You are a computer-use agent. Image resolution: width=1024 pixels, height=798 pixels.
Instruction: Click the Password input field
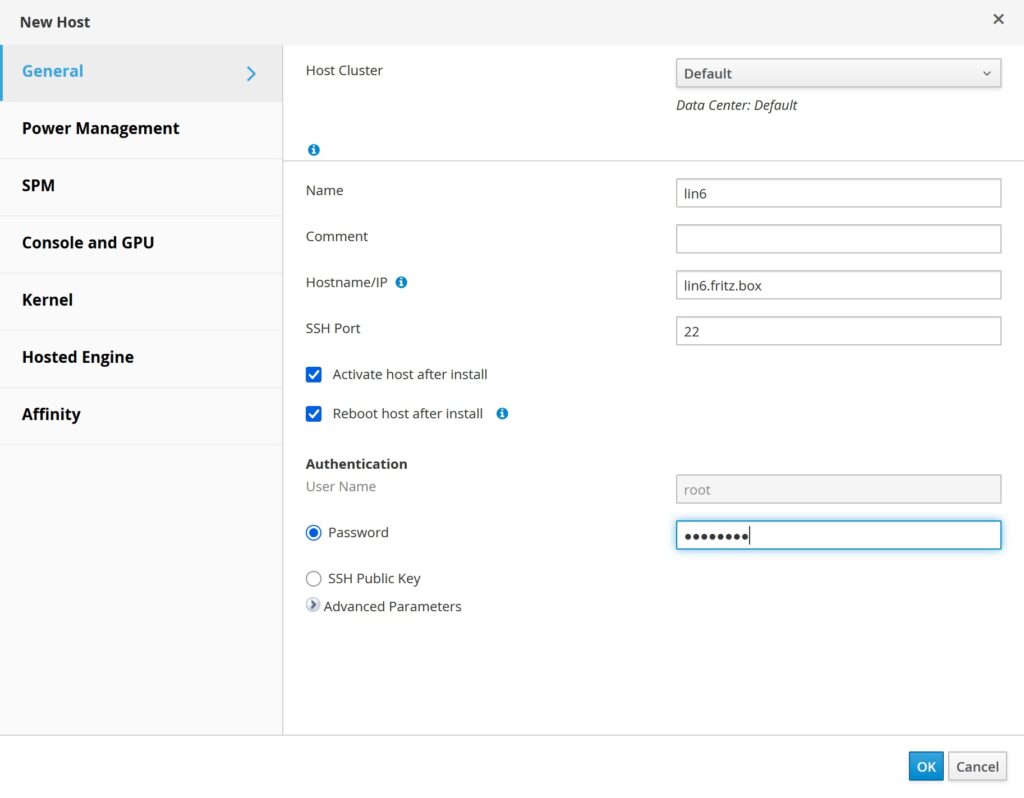(x=838, y=535)
